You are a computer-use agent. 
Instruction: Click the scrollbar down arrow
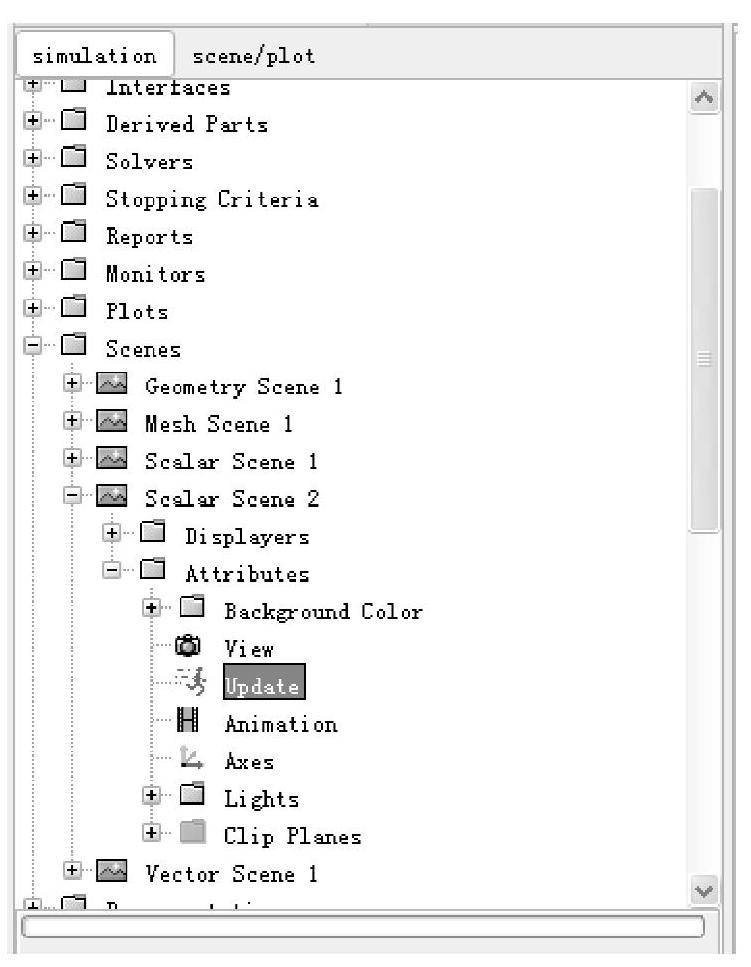point(704,891)
